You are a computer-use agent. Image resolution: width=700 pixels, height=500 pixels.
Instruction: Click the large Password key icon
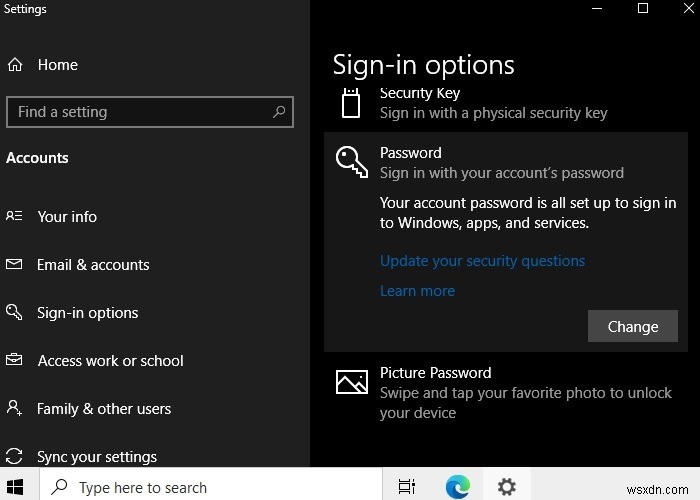(352, 162)
